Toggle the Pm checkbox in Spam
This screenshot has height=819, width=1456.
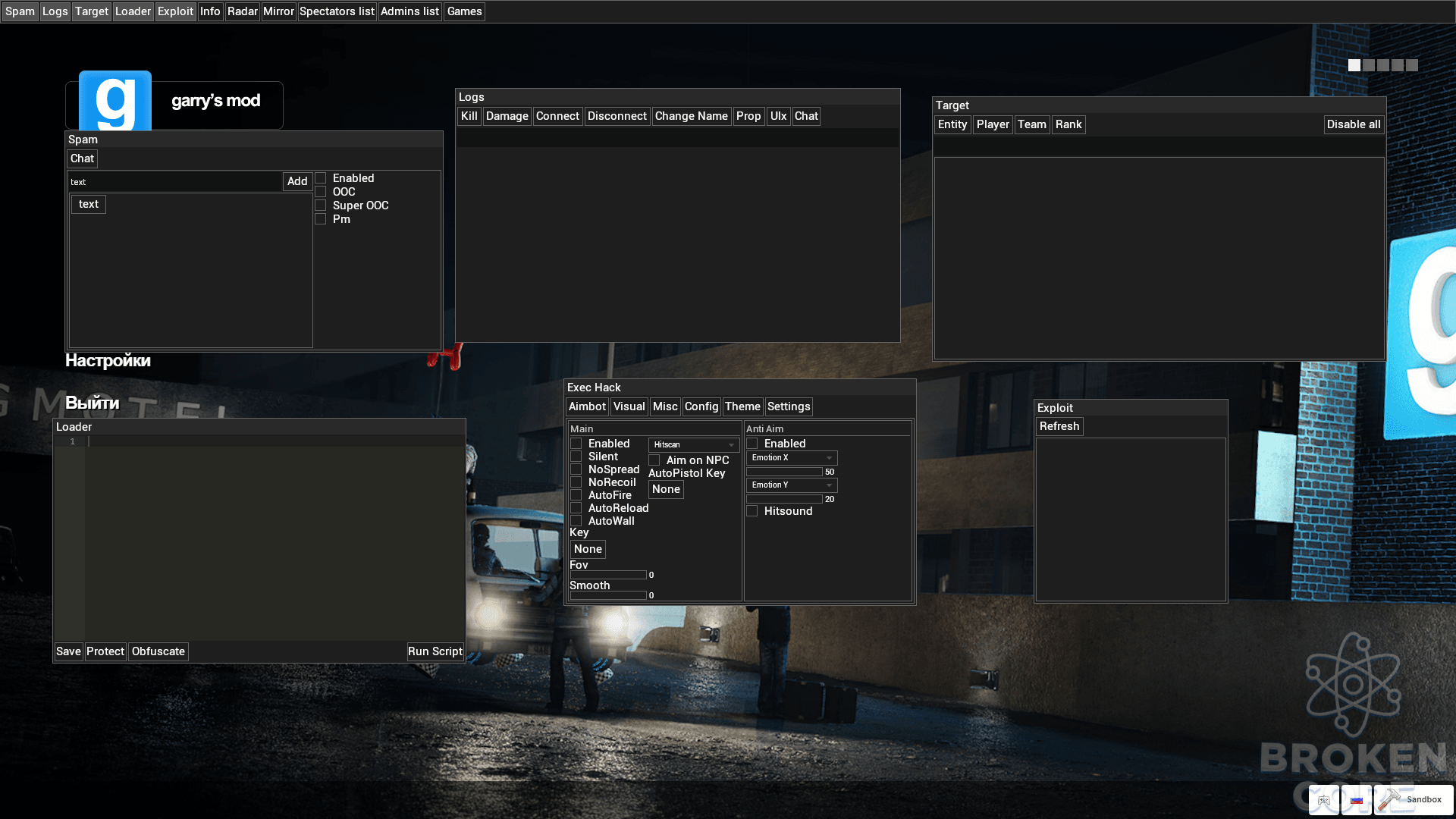[321, 219]
